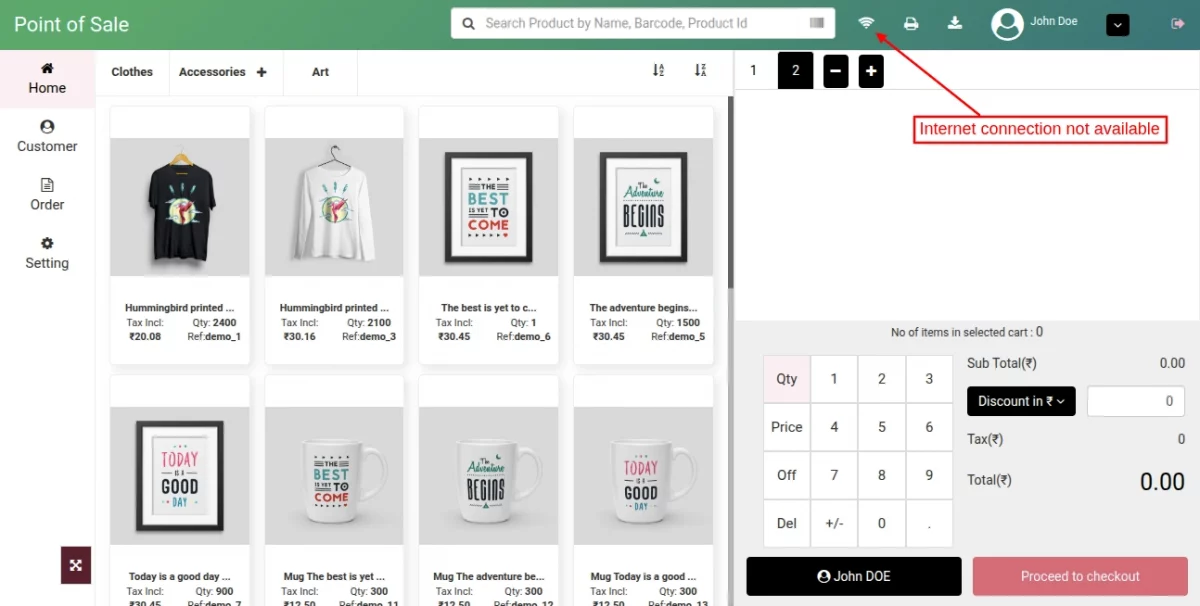Open customer selection via John DOE button
The image size is (1200, 606).
(x=853, y=576)
